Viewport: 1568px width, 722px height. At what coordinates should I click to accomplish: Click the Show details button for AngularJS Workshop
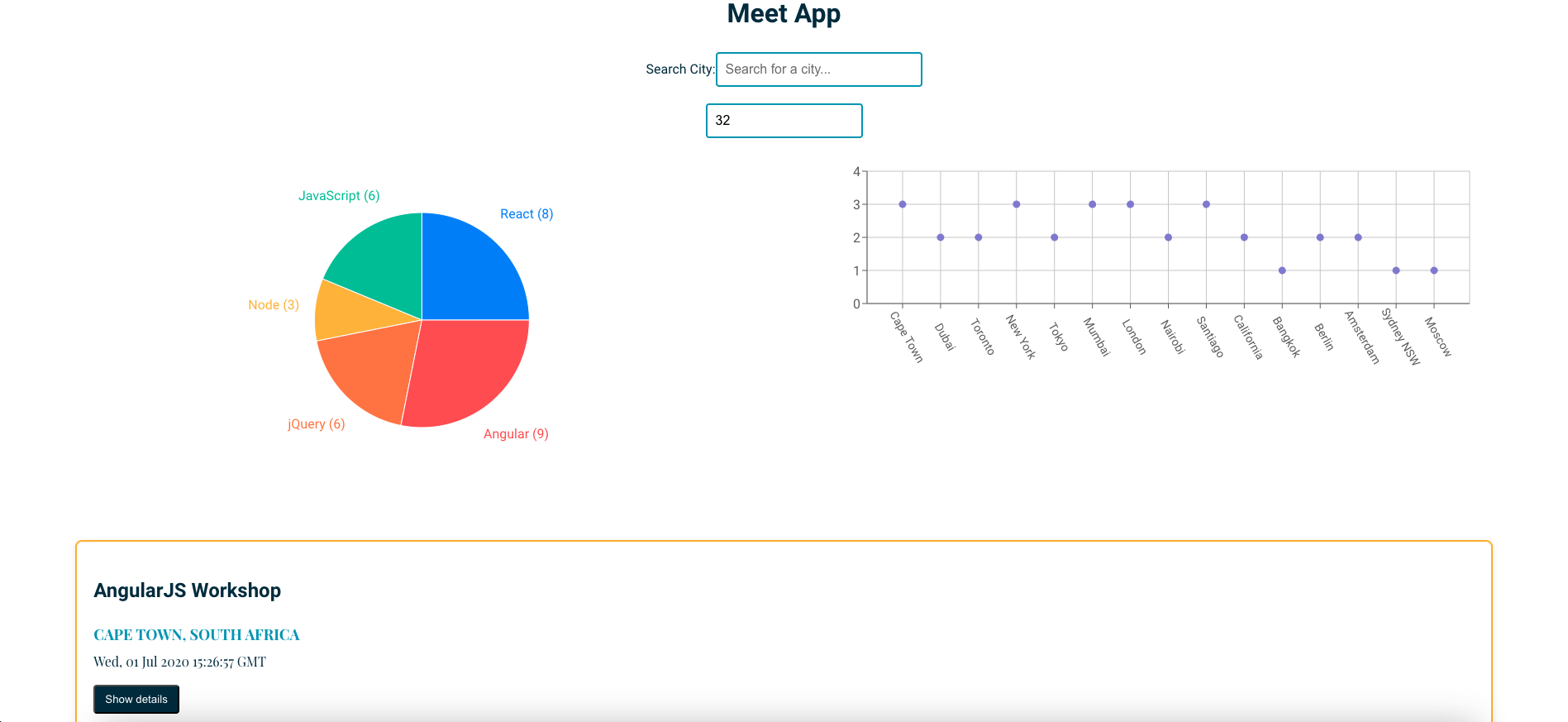(x=136, y=699)
